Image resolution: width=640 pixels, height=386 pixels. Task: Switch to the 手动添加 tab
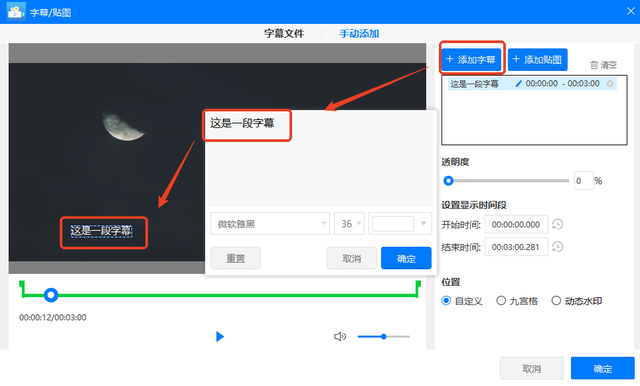pos(359,33)
